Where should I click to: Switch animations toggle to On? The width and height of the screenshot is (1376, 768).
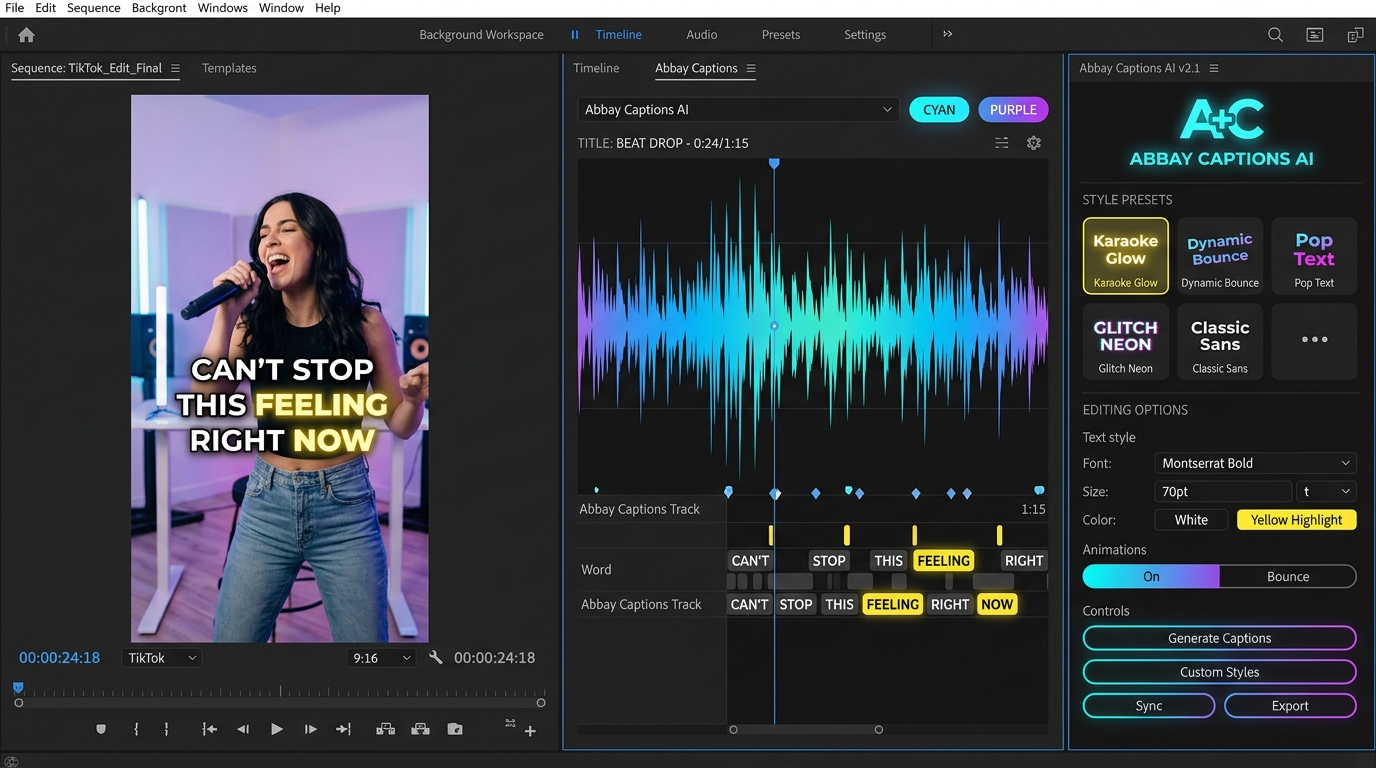coord(1151,576)
